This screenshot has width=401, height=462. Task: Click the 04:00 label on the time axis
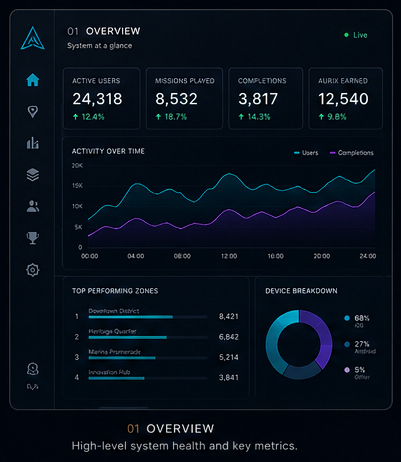pyautogui.click(x=136, y=256)
